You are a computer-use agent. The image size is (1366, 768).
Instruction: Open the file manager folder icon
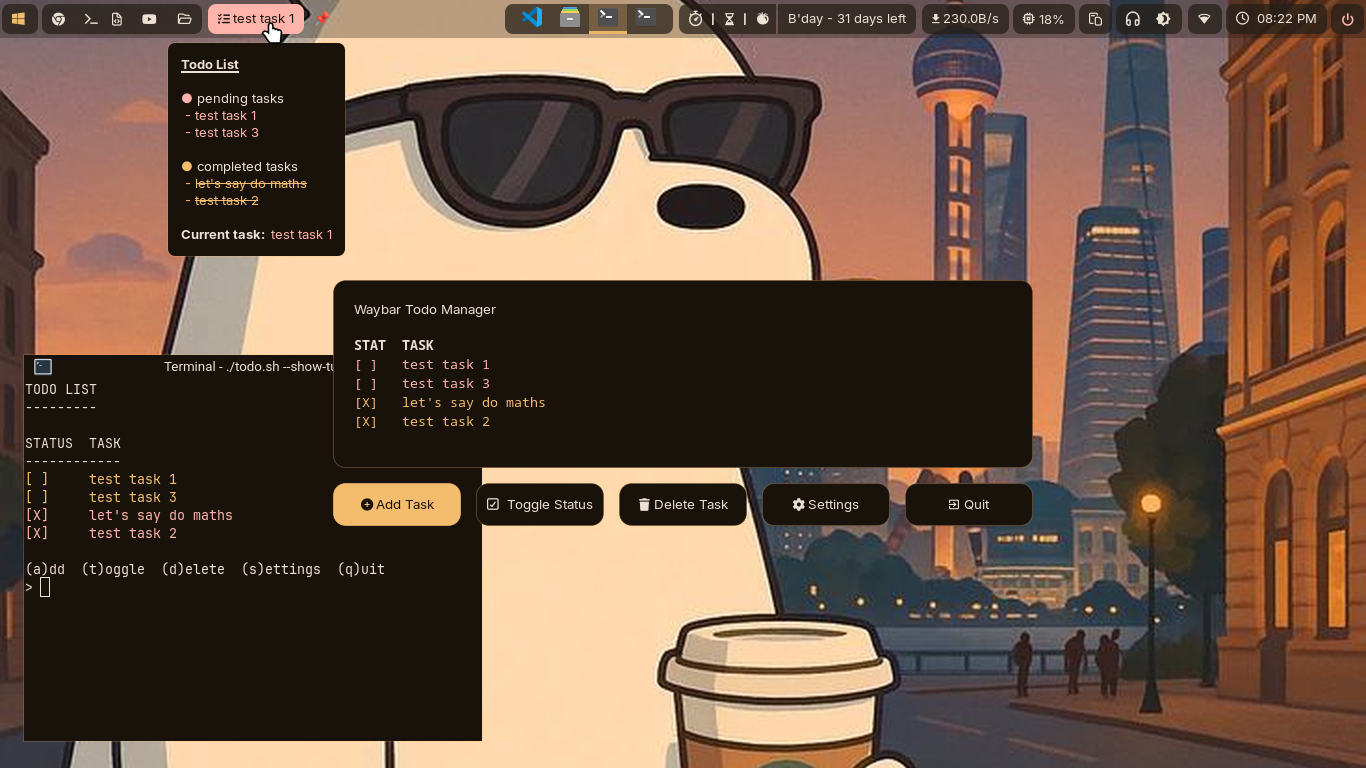[184, 19]
